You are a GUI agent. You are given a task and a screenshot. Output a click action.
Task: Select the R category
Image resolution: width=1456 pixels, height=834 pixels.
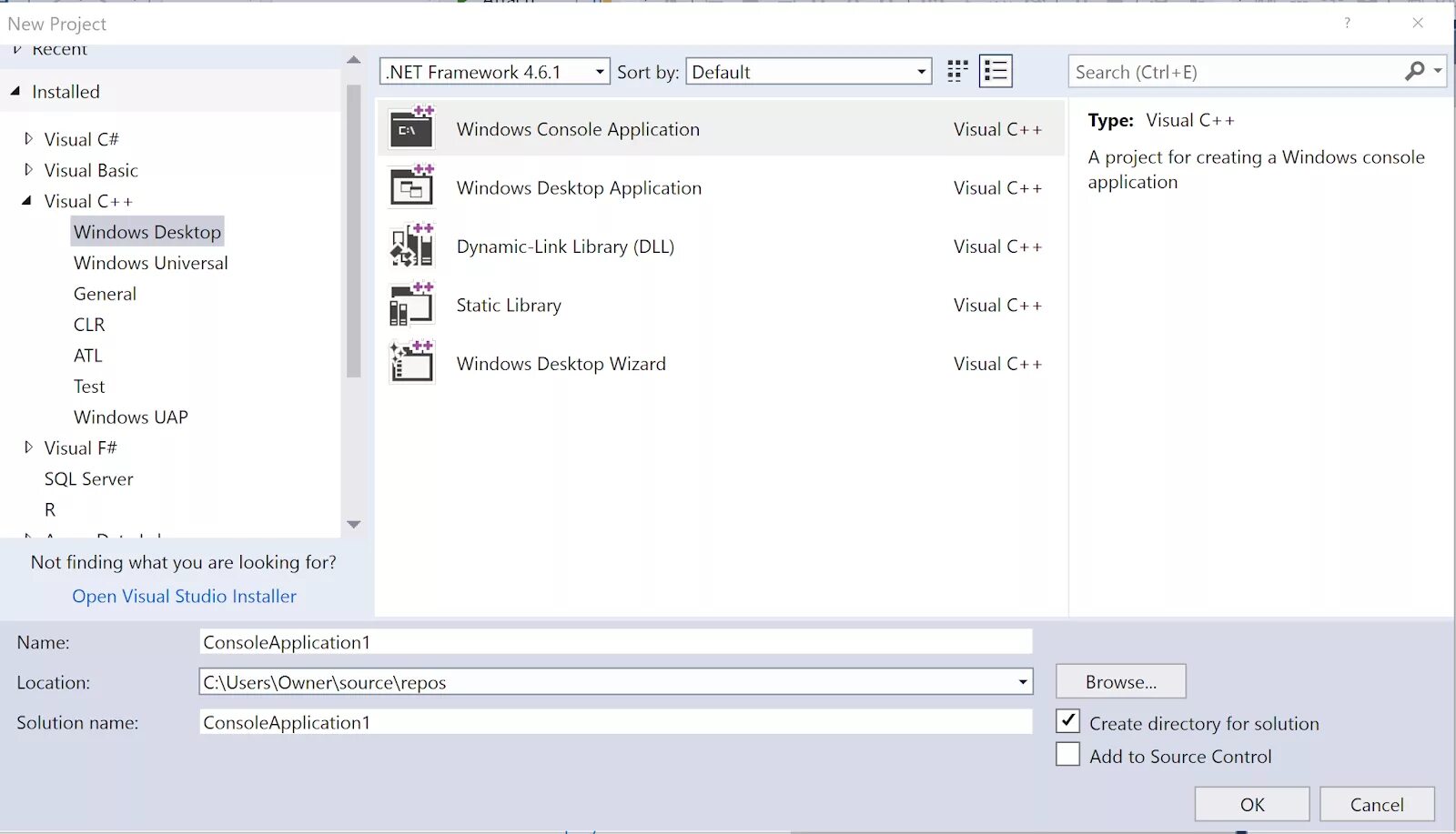tap(50, 510)
